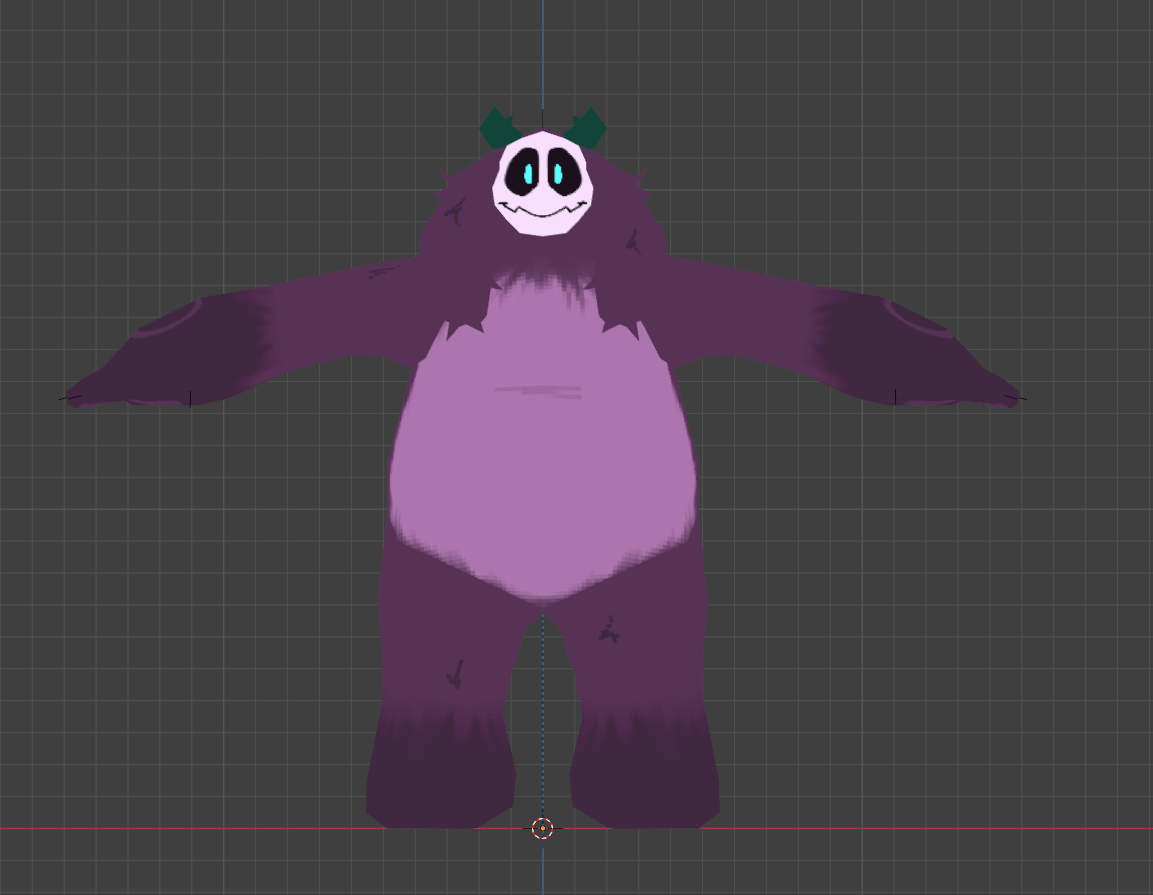This screenshot has height=895, width=1153.
Task: Click the right dark green ear
Action: pyautogui.click(x=586, y=128)
